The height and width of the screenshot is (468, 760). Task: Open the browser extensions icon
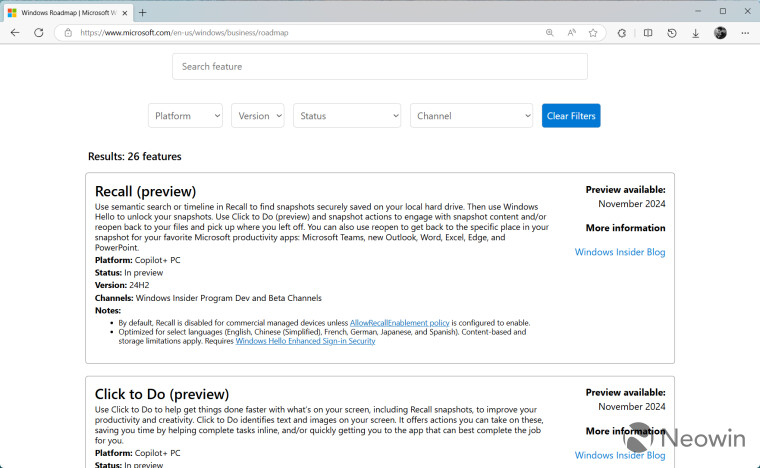tap(622, 32)
